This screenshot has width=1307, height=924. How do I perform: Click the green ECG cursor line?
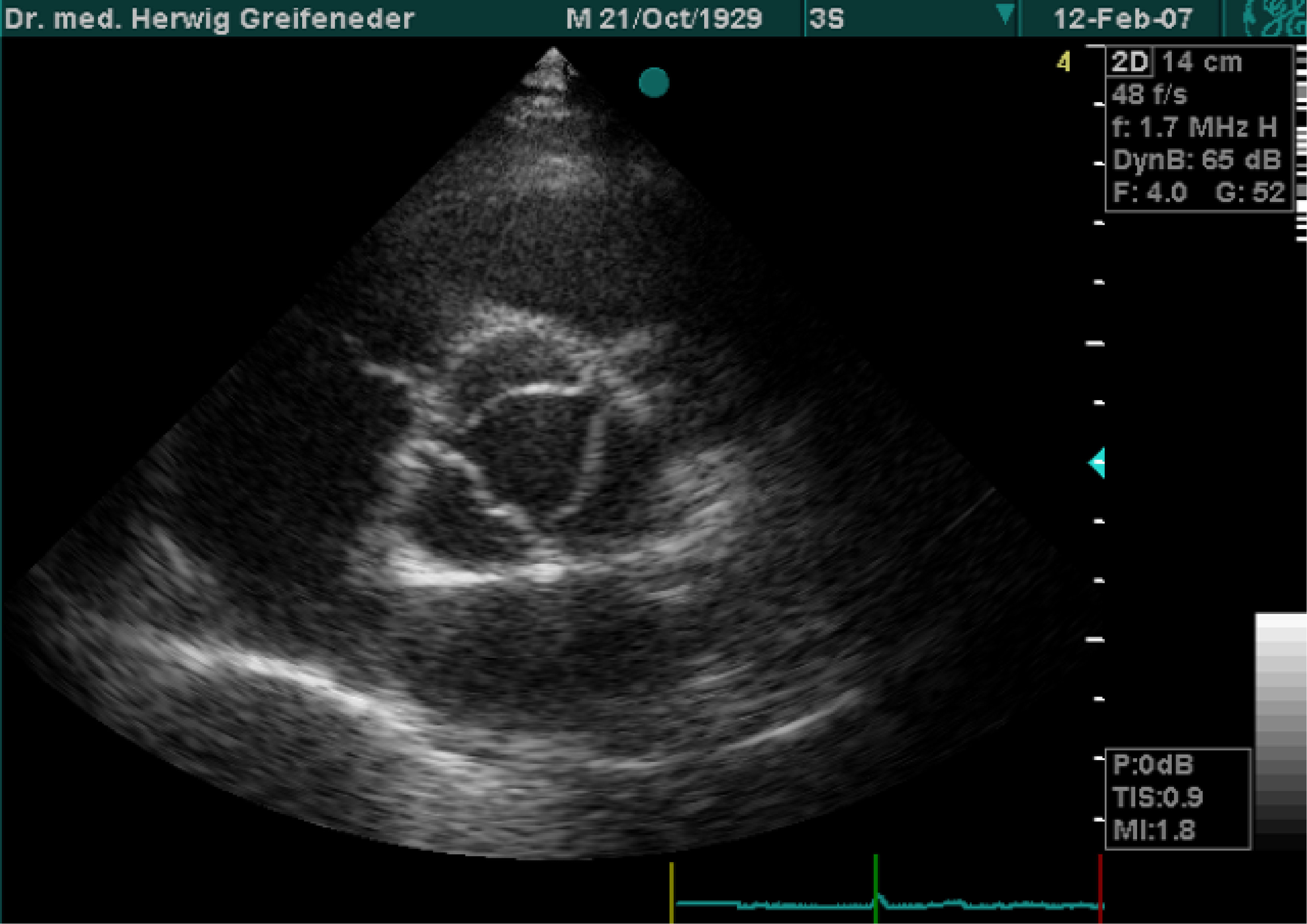(x=876, y=888)
